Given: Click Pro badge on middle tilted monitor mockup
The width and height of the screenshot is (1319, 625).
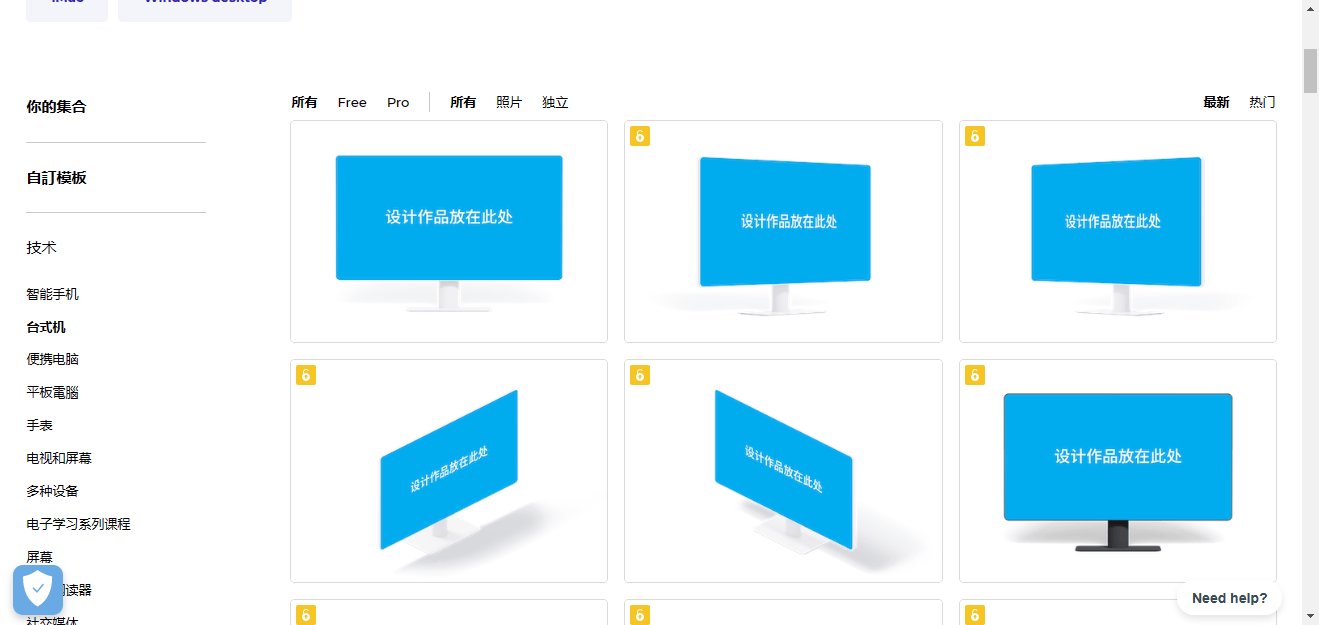Looking at the screenshot, I should point(640,375).
